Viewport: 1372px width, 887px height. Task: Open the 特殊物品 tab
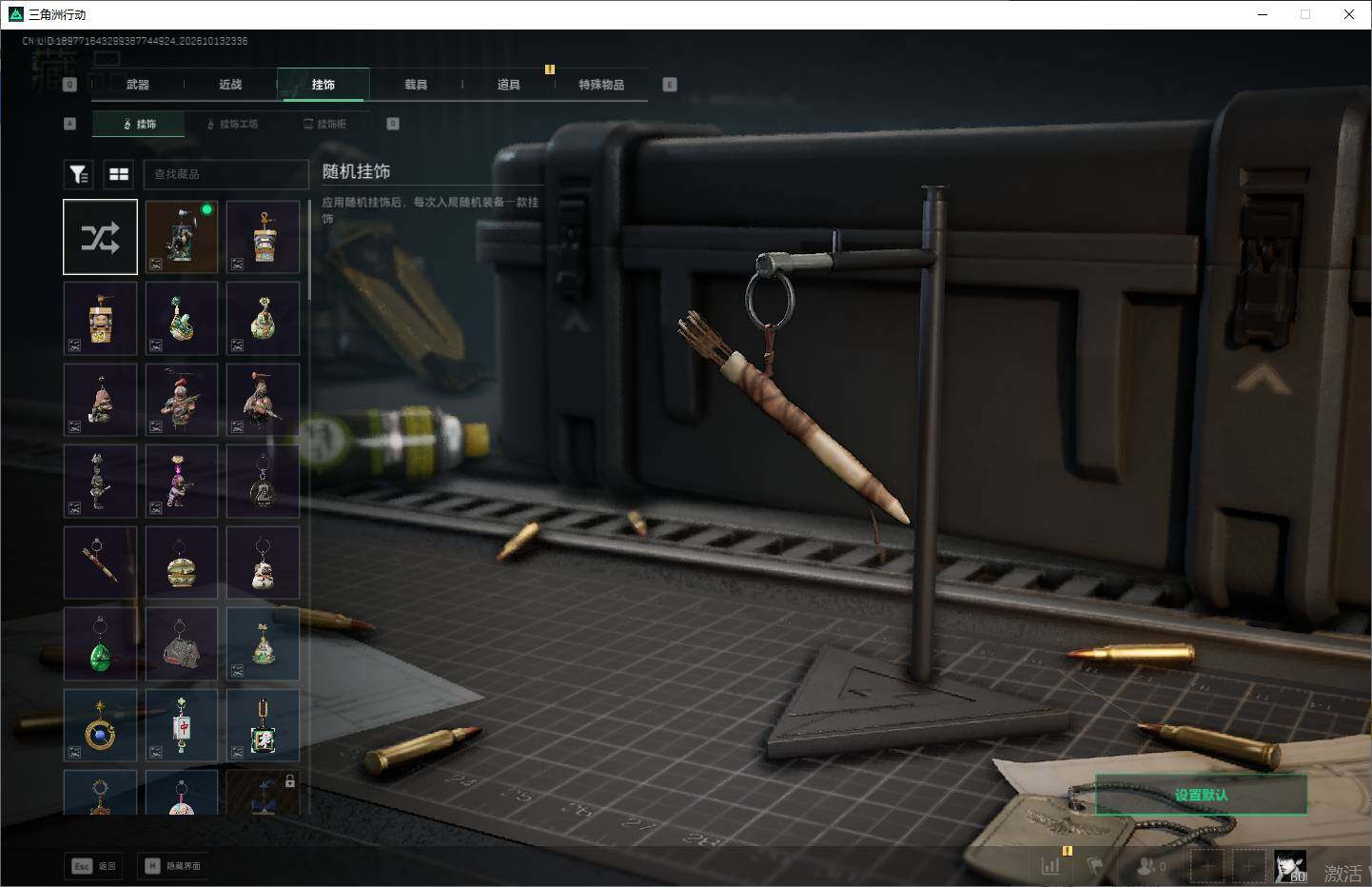601,85
